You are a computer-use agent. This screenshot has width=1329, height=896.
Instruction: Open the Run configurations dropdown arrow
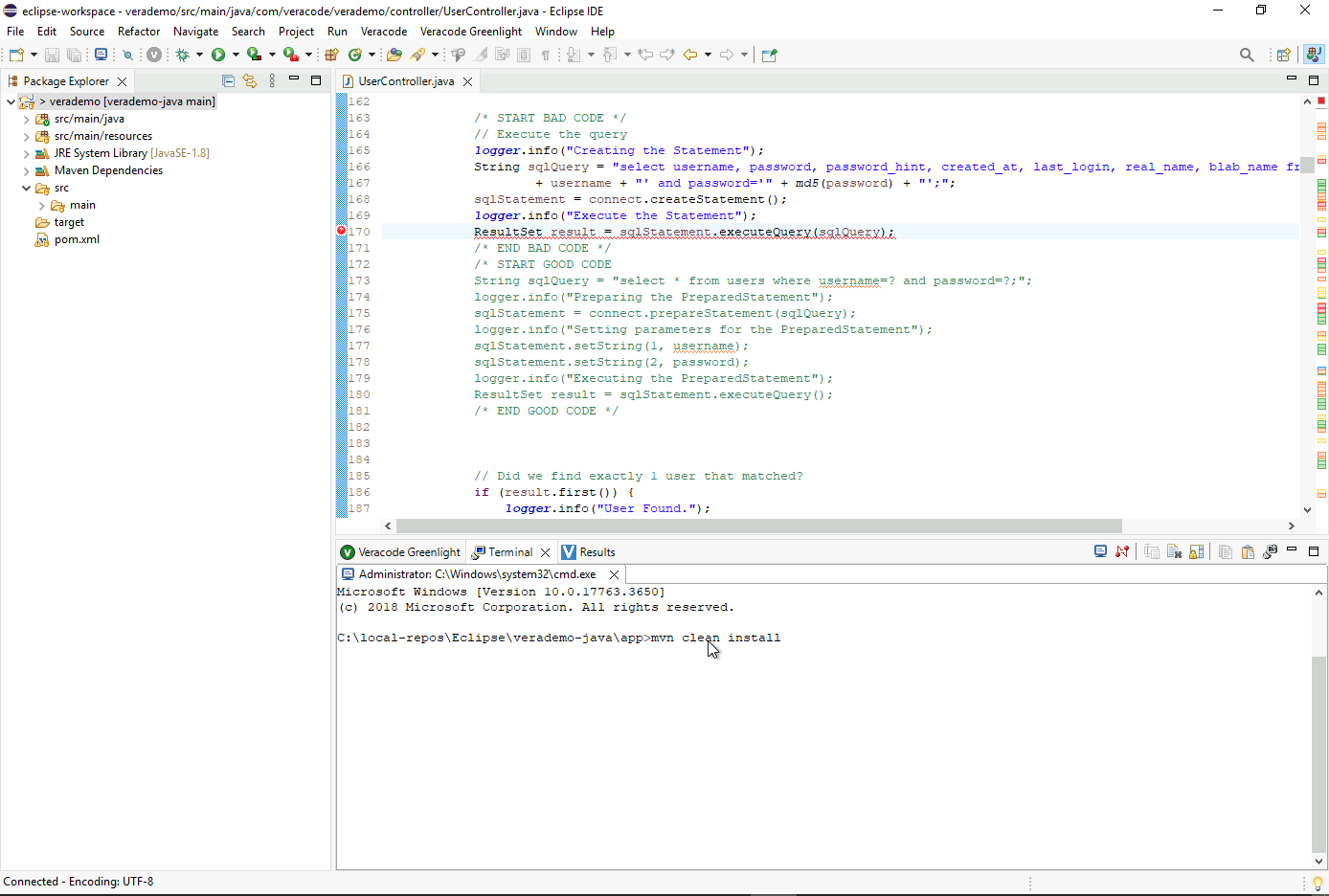pos(236,55)
